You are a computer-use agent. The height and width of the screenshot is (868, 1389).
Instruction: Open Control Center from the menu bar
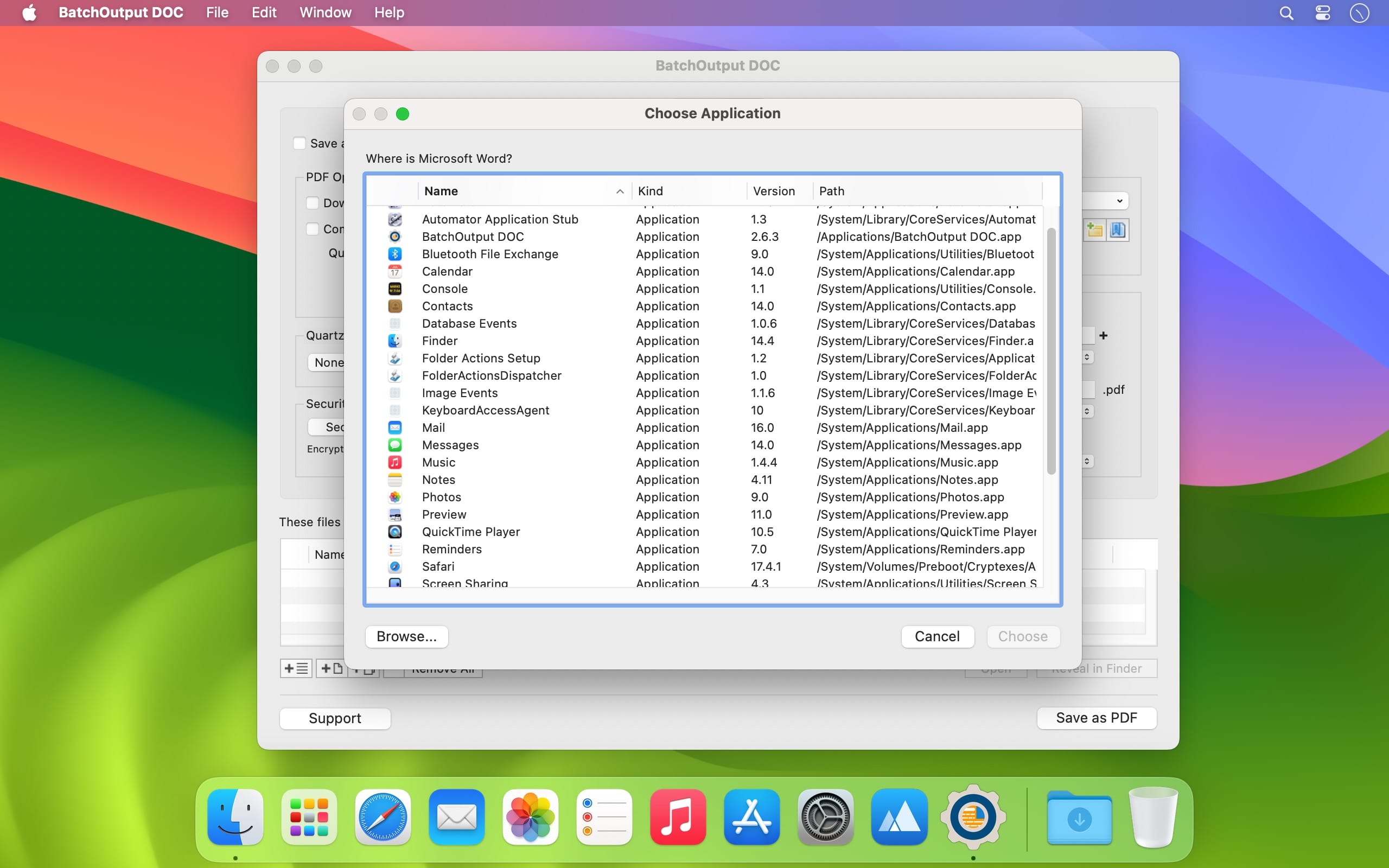[x=1322, y=12]
